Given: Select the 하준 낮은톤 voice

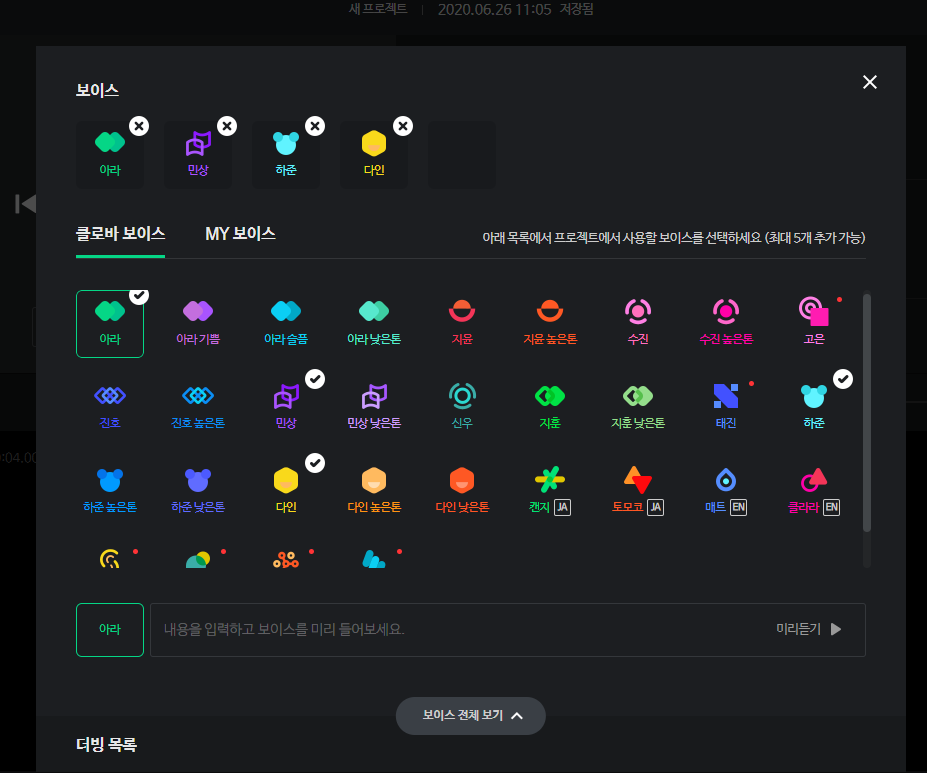Looking at the screenshot, I should pos(198,491).
